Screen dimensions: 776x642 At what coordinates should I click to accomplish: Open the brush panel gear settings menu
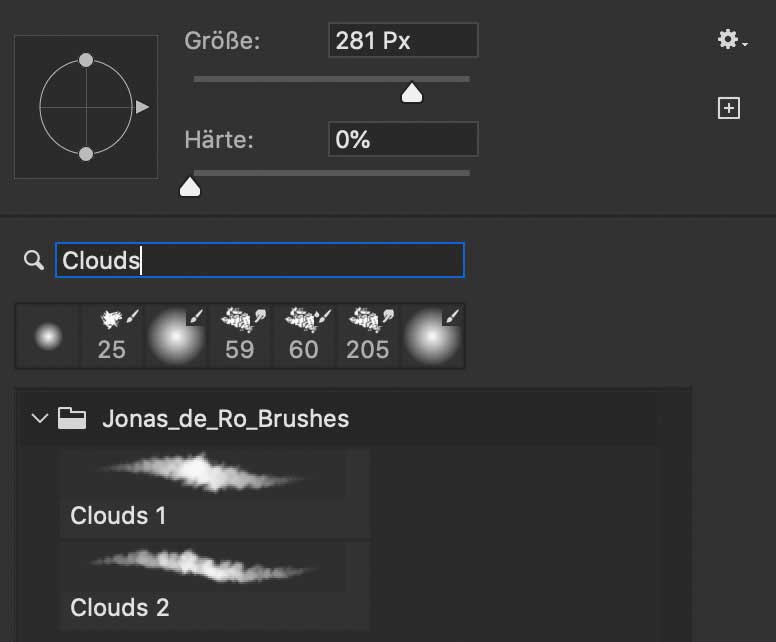click(x=730, y=40)
